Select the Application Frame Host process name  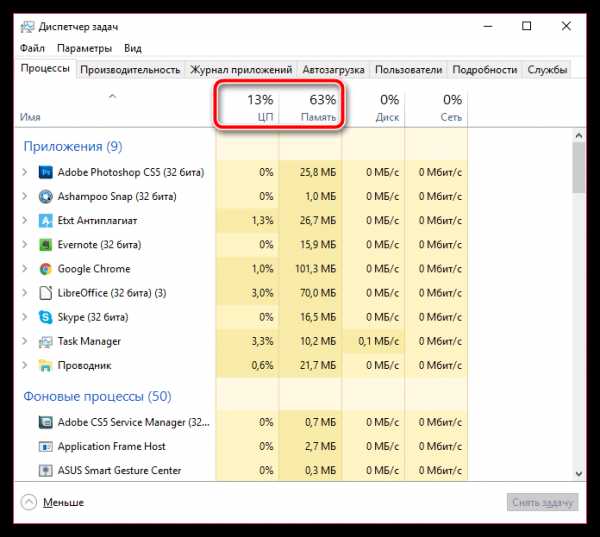click(111, 447)
